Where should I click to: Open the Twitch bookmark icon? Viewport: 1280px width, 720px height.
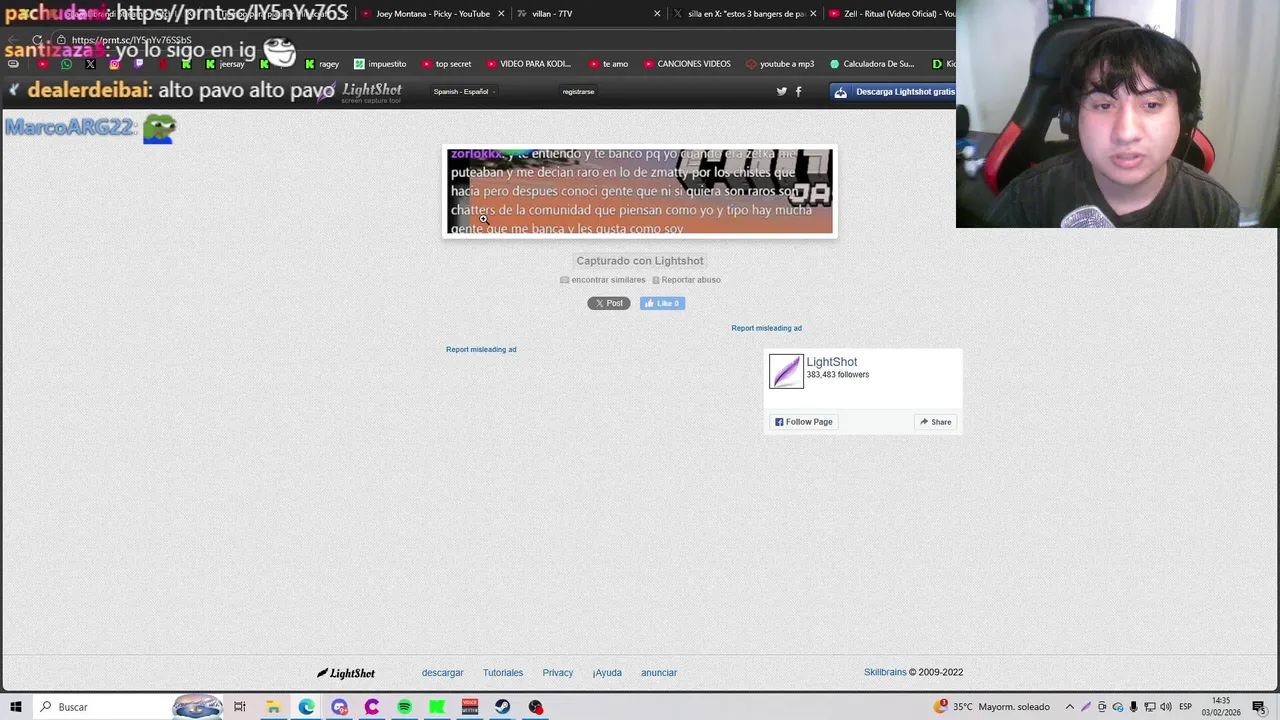pos(138,64)
